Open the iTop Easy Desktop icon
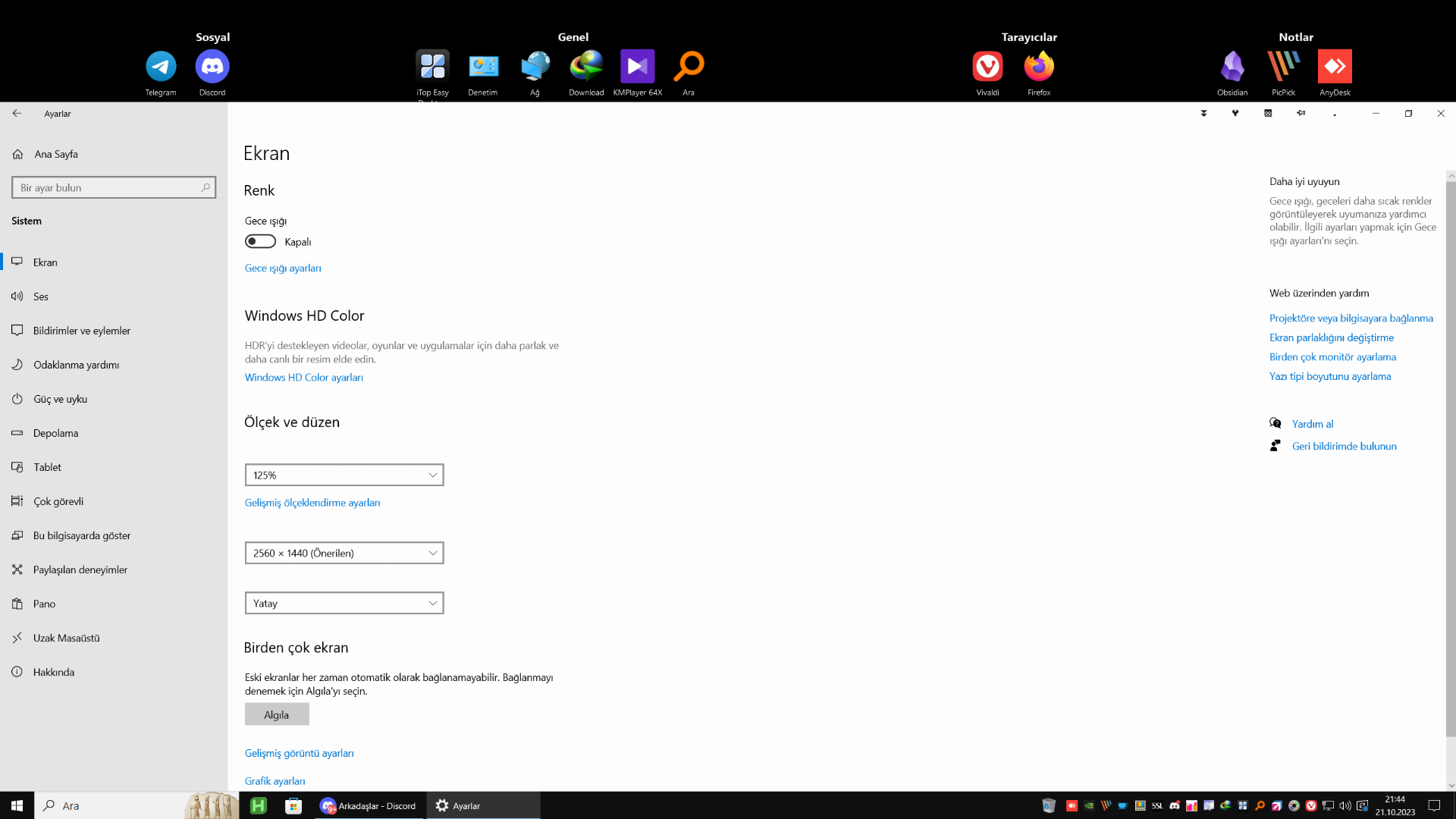Image resolution: width=1456 pixels, height=819 pixels. coord(432,67)
